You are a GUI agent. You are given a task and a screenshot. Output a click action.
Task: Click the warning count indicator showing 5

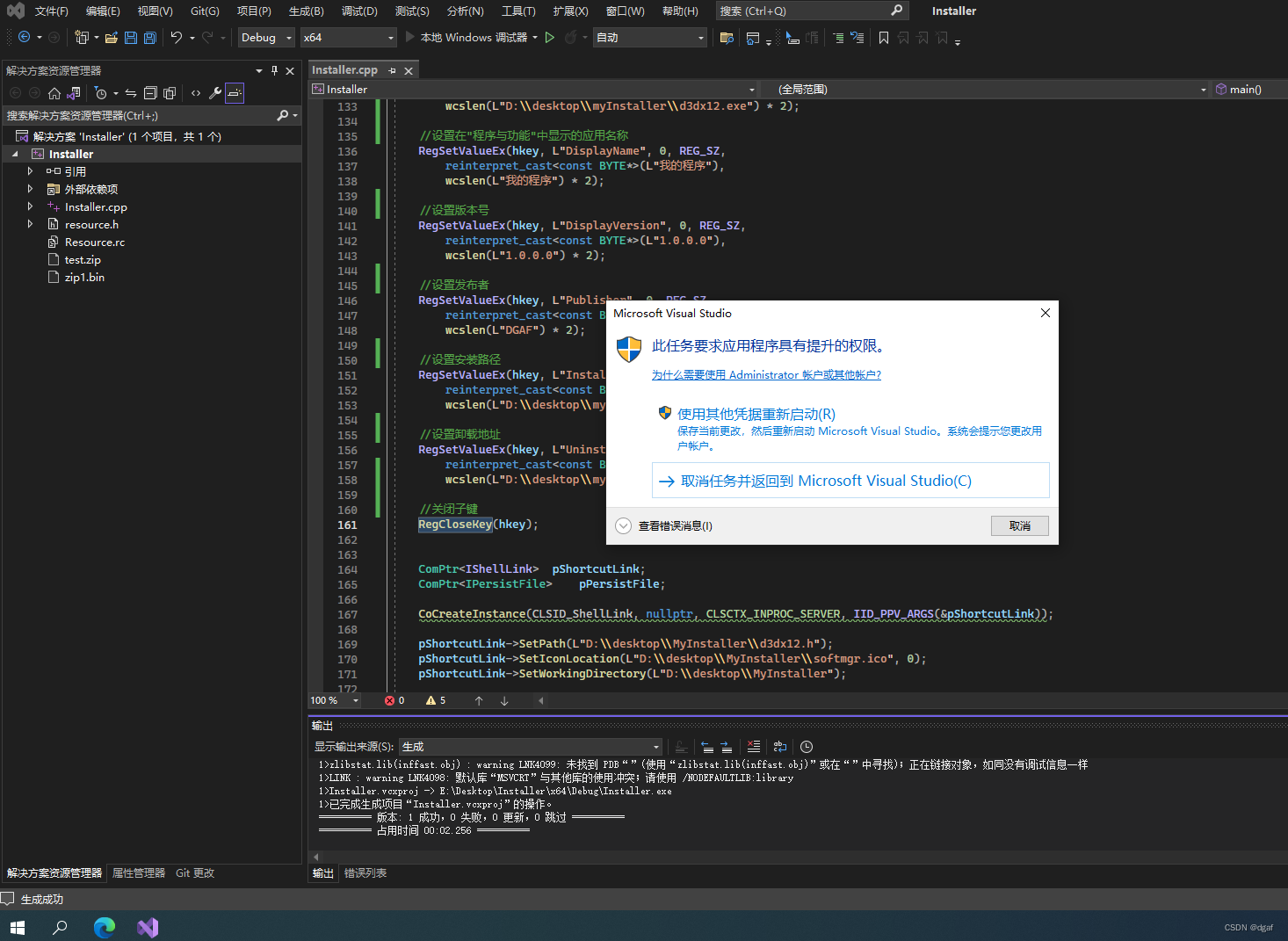point(436,700)
